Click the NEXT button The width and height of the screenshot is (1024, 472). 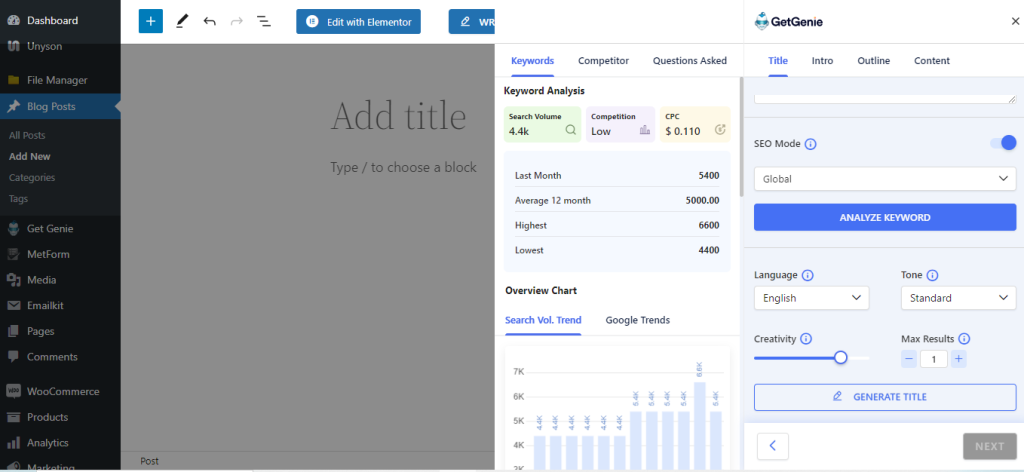coord(989,447)
